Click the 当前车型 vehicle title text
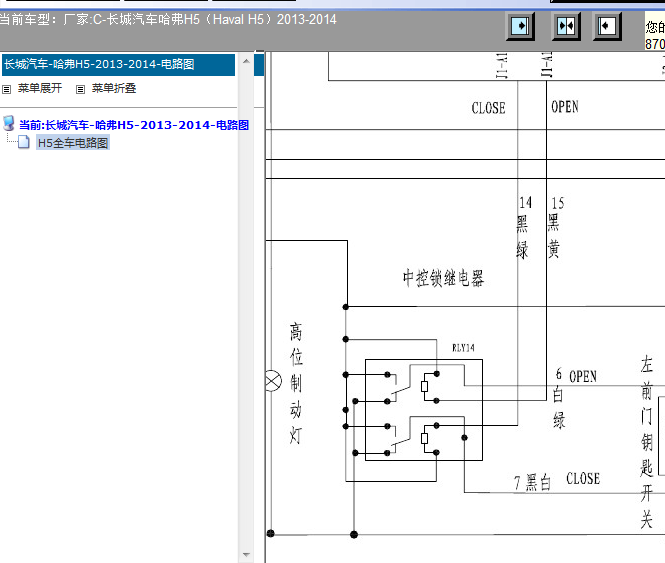Viewport: 665px width, 563px height. 168,20
